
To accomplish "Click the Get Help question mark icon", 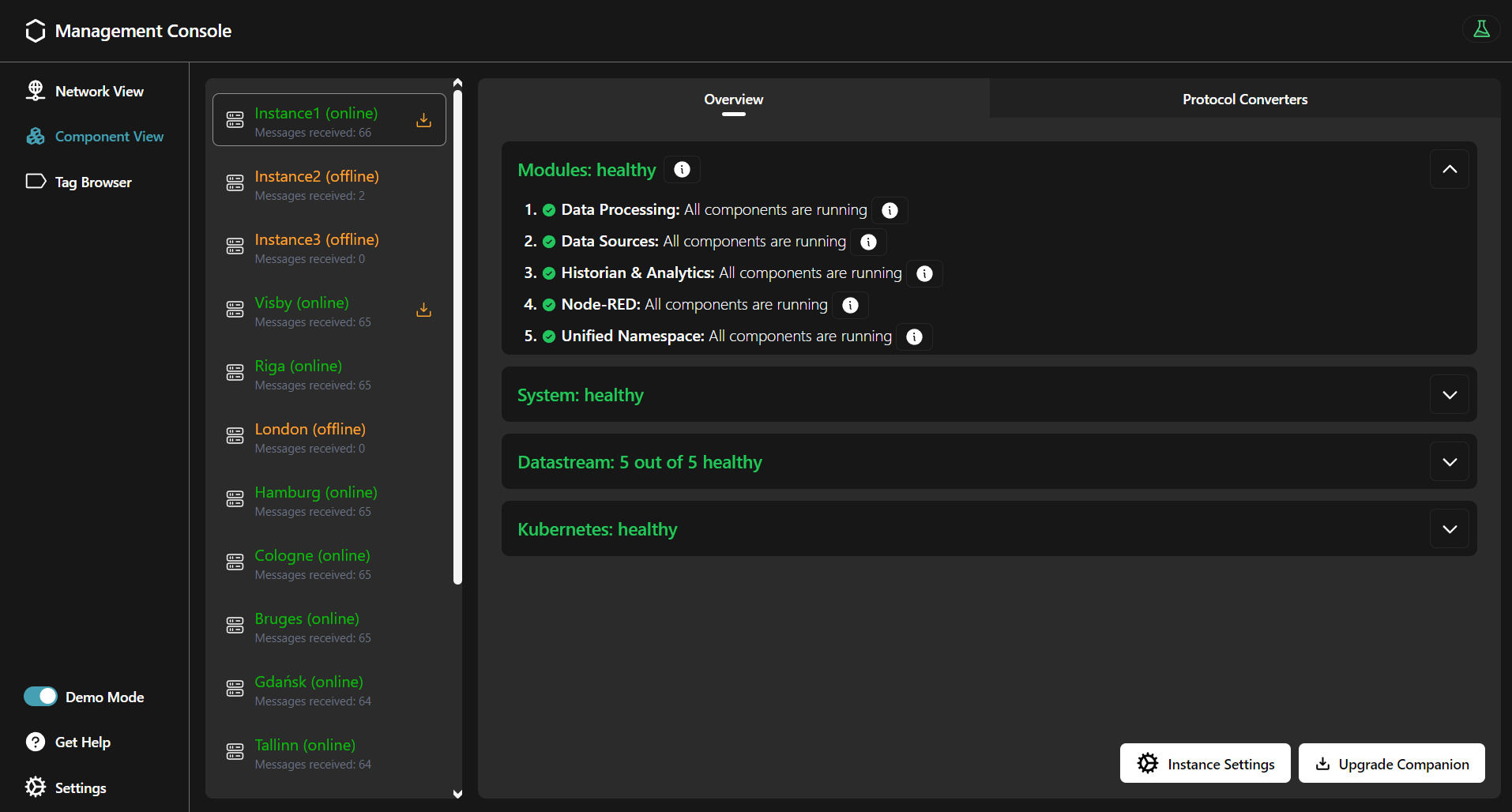I will pos(36,742).
